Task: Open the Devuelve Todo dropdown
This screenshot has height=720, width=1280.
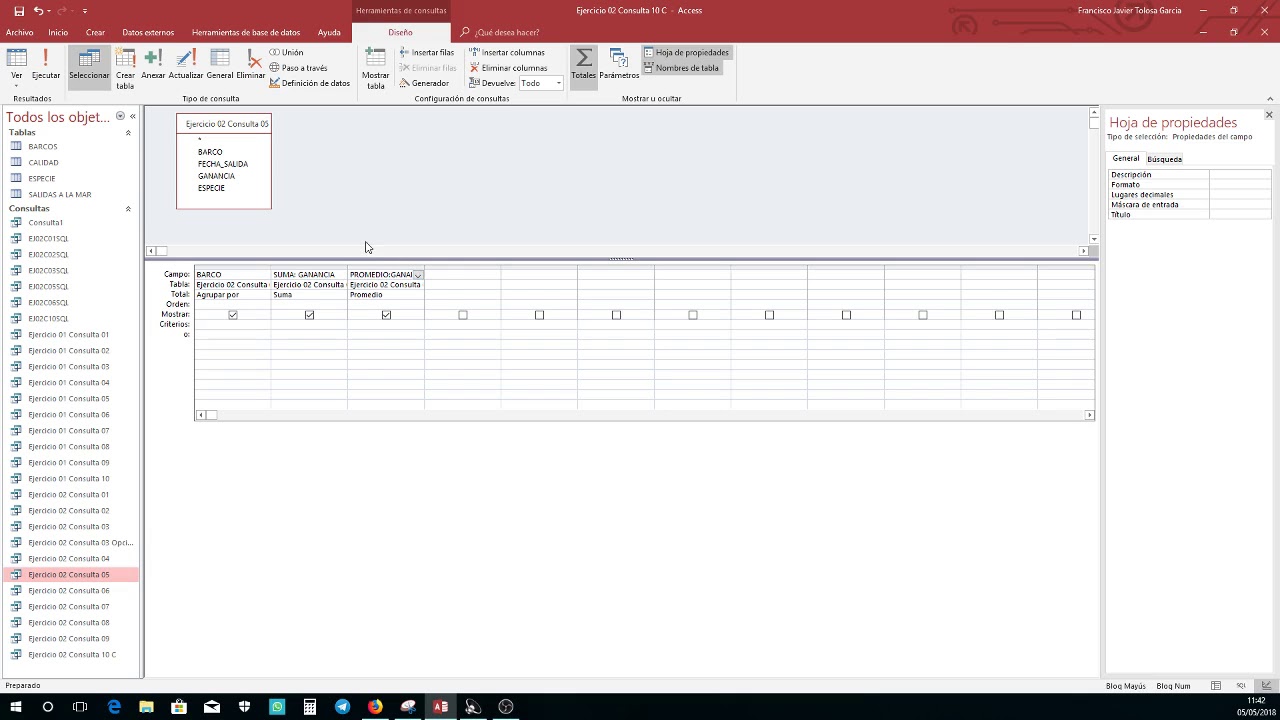Action: click(558, 83)
